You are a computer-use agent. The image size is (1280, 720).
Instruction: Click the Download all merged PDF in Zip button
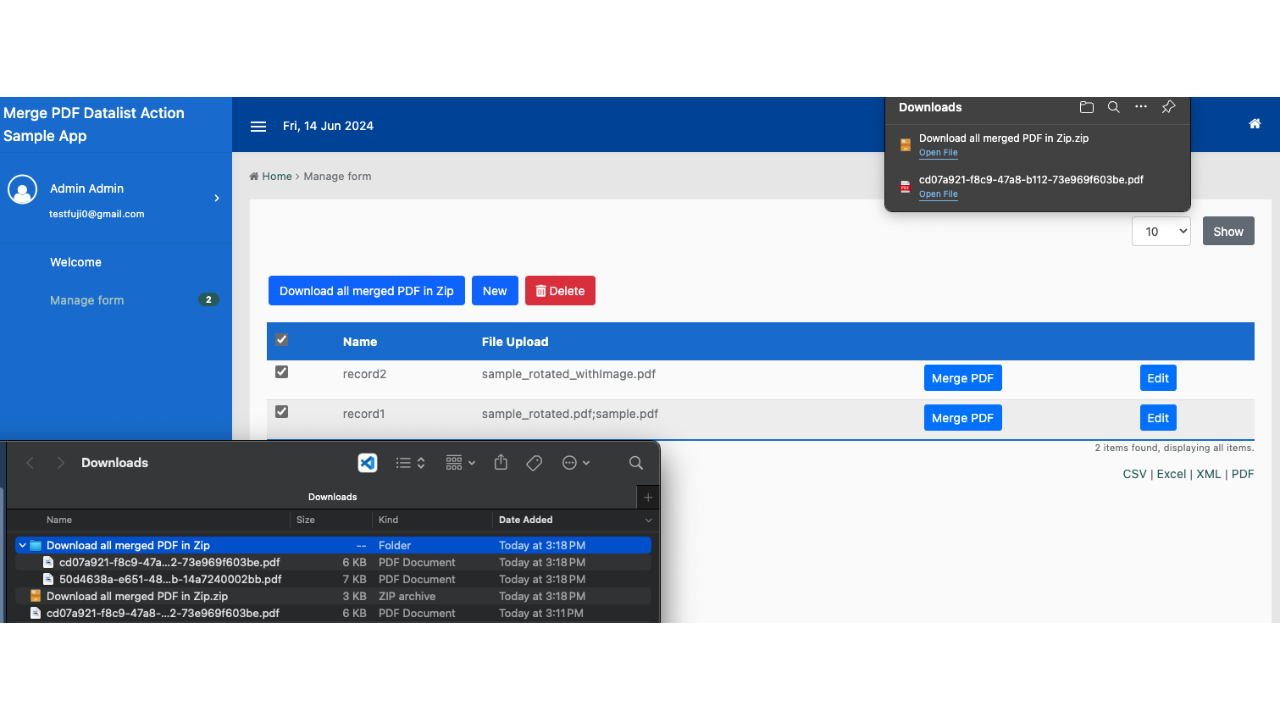pos(367,291)
